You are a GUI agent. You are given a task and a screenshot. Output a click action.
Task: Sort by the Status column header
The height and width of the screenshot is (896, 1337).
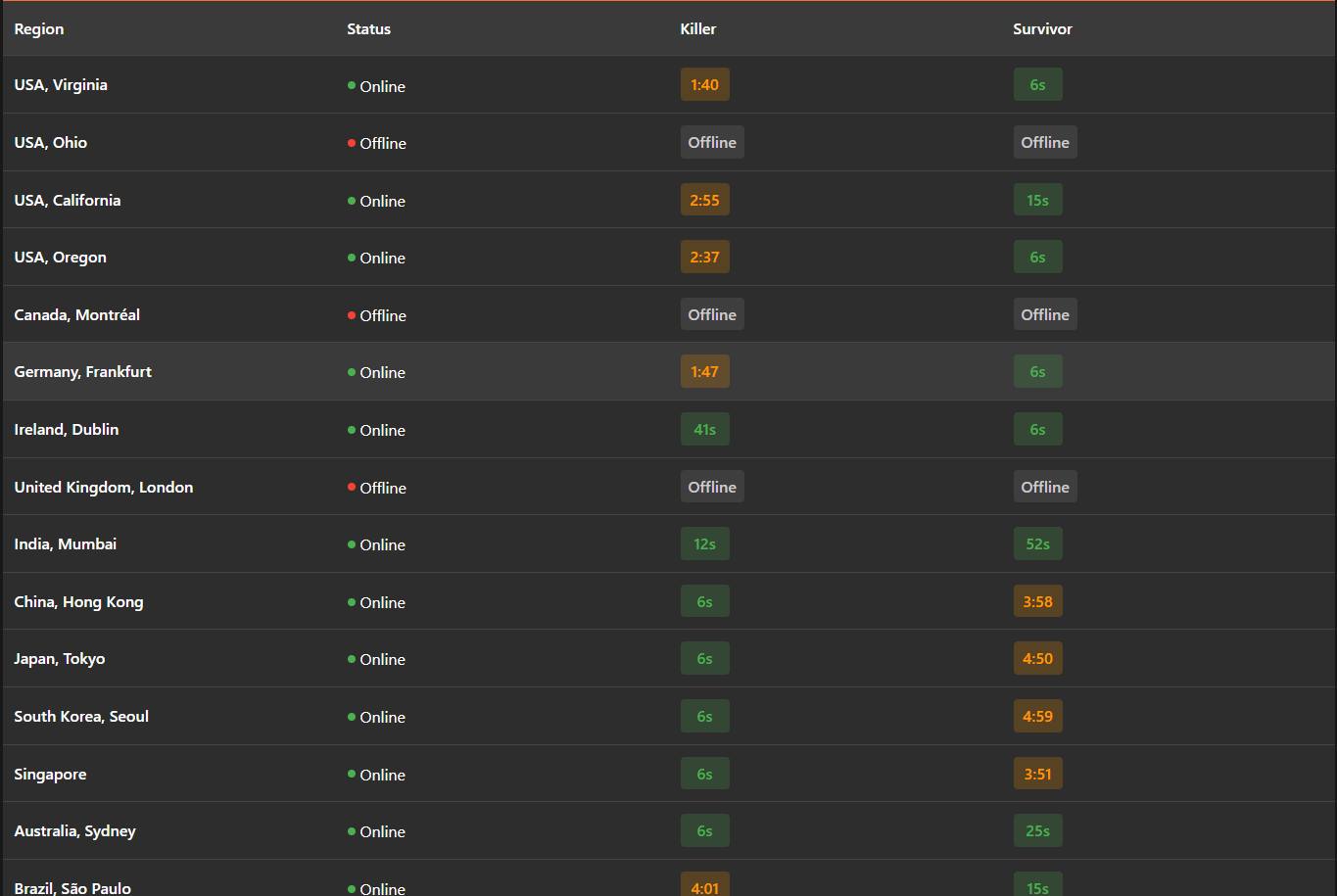pos(369,29)
